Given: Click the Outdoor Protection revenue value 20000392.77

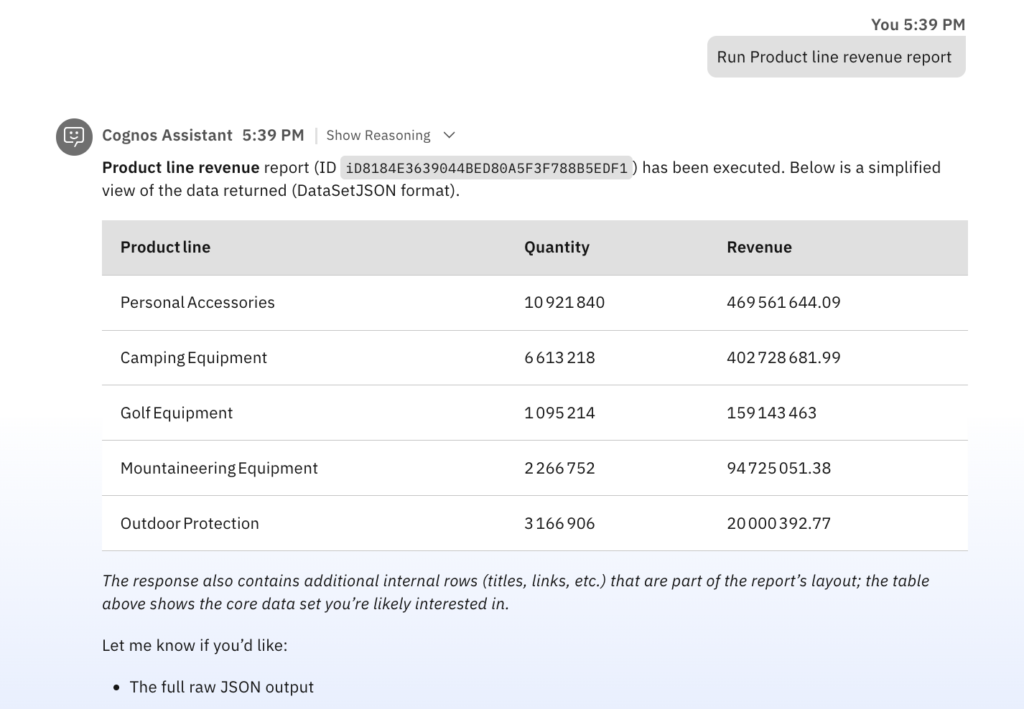Looking at the screenshot, I should pos(778,523).
